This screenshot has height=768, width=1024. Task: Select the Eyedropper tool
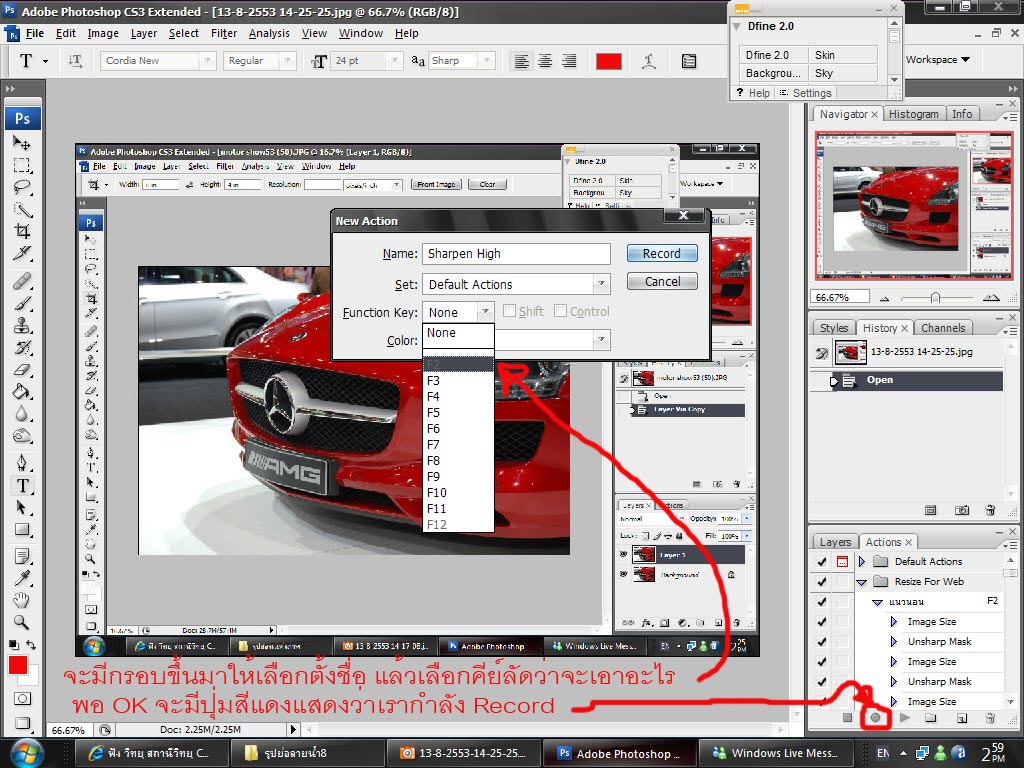pos(22,578)
